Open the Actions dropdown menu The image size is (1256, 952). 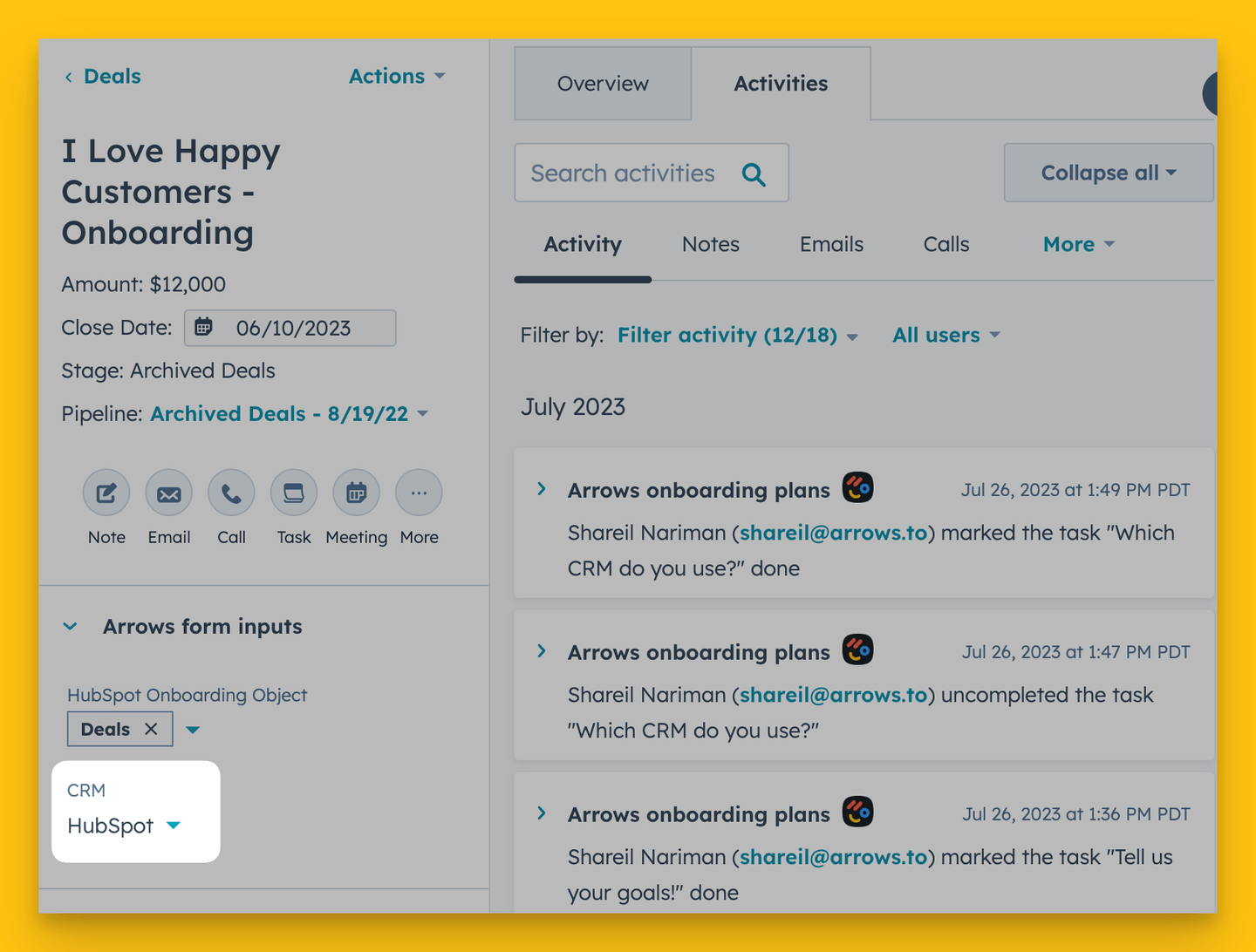pyautogui.click(x=397, y=77)
